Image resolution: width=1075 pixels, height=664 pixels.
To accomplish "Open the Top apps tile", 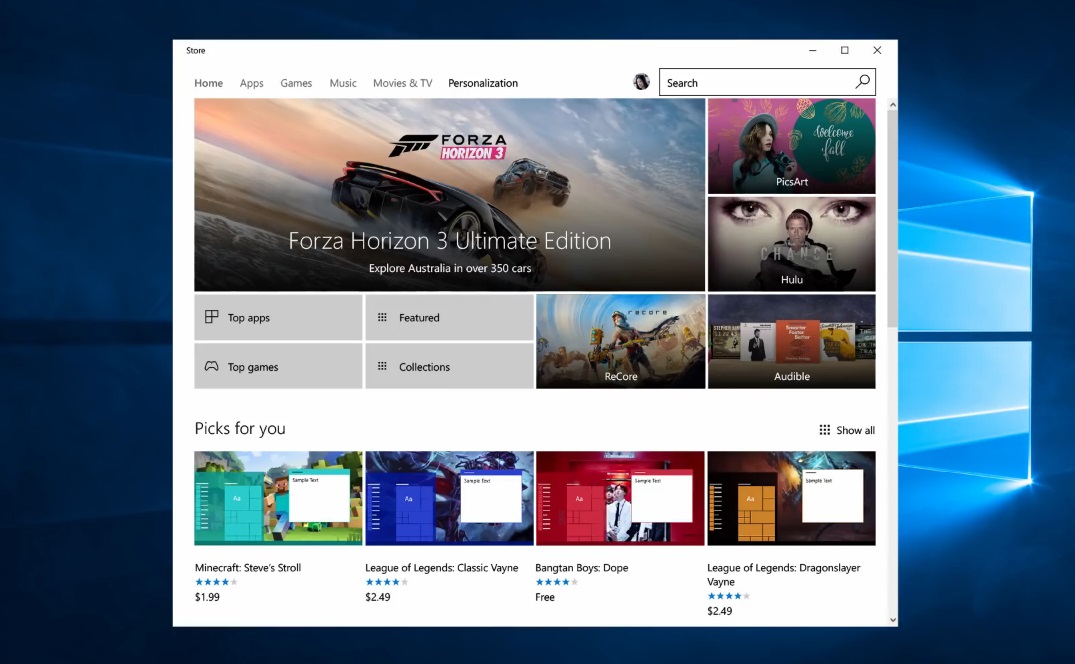I will (x=278, y=317).
